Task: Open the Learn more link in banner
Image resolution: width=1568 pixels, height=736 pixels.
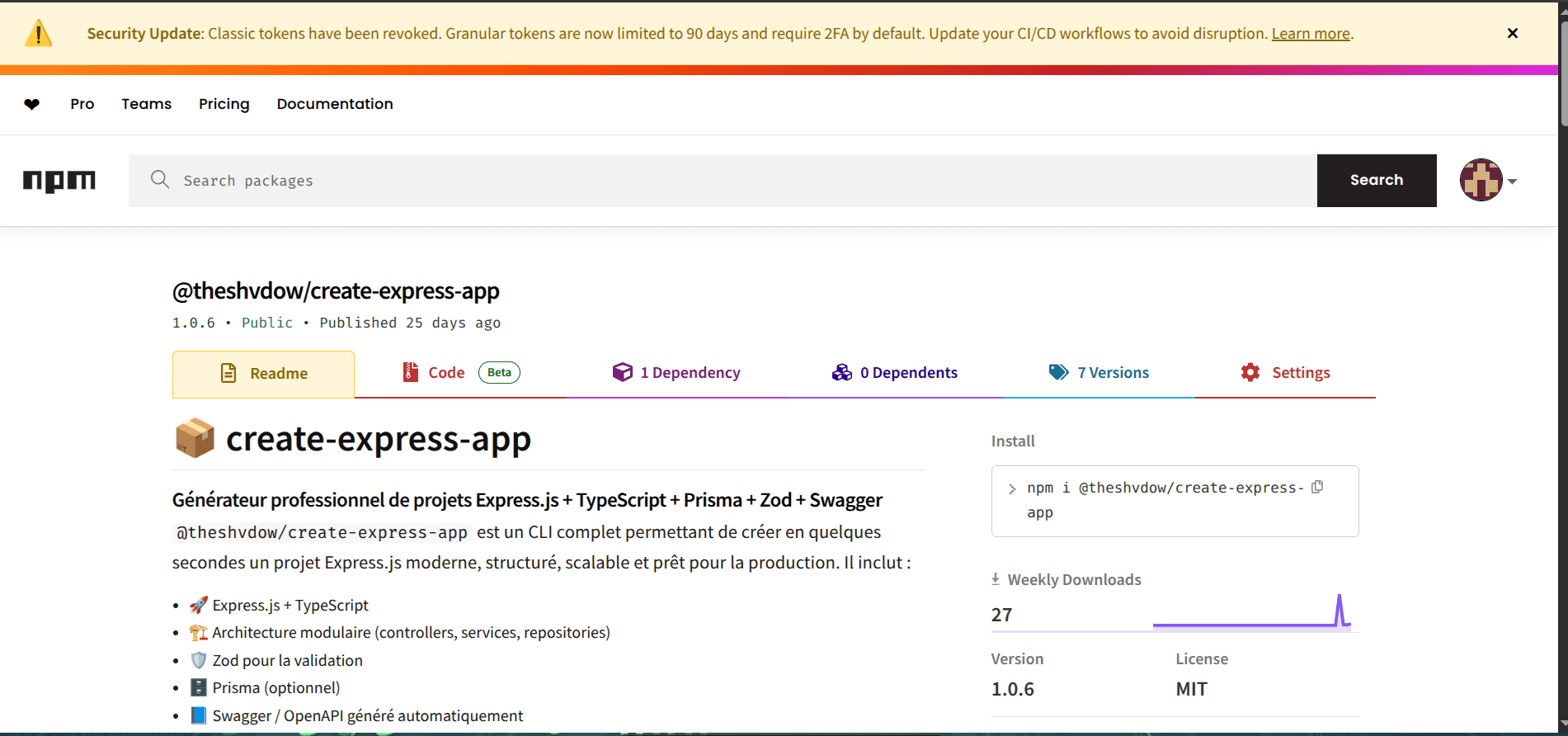Action: click(1311, 34)
